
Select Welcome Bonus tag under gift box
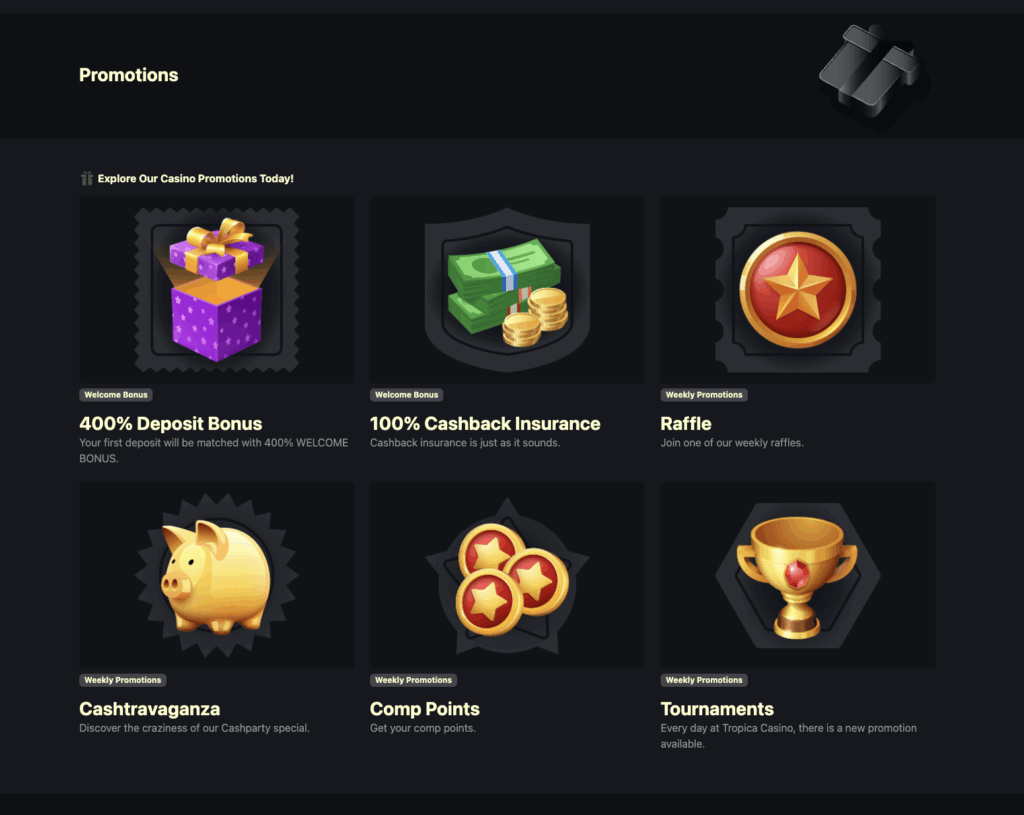[116, 395]
